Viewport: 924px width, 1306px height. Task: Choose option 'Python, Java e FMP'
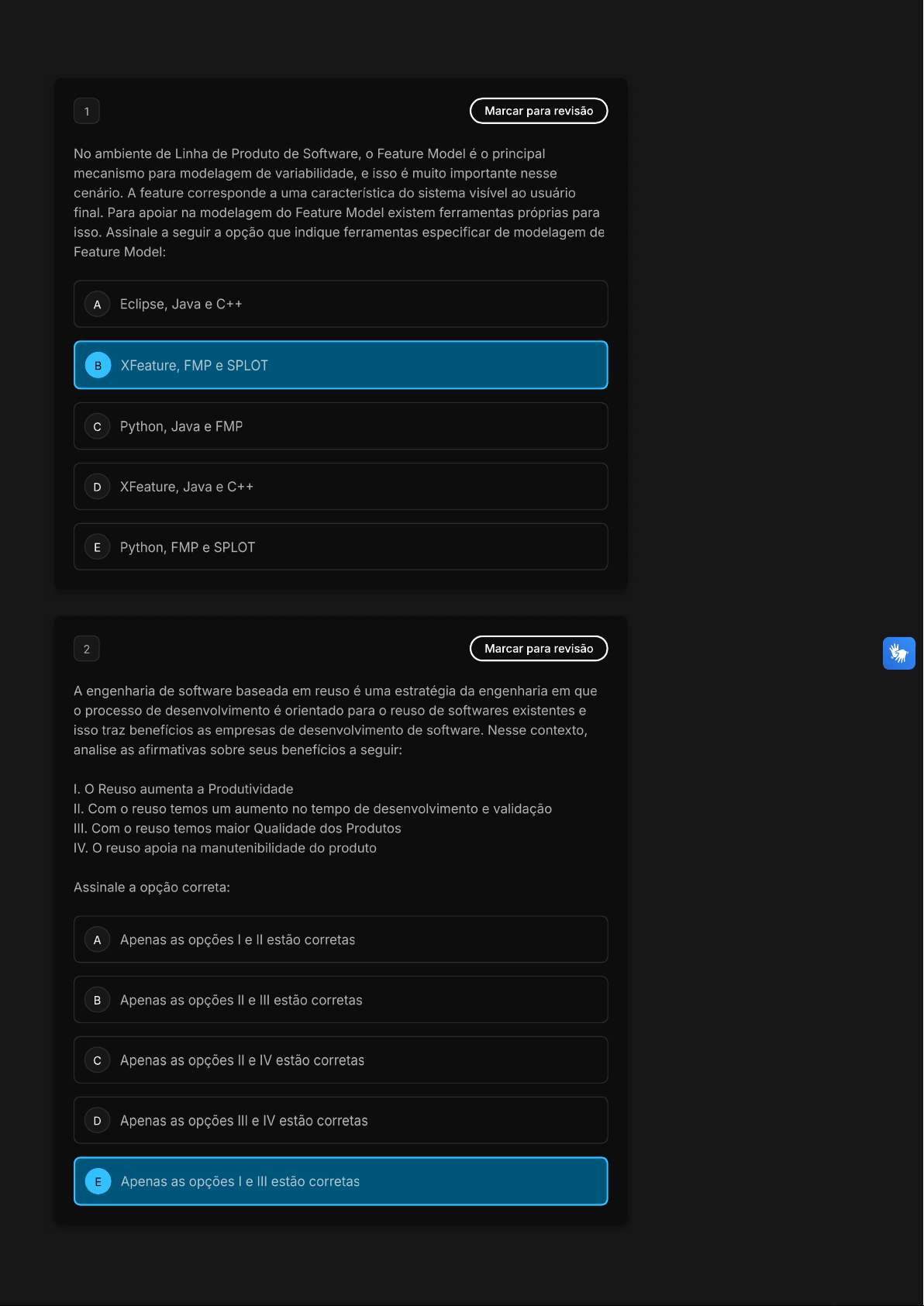click(x=340, y=426)
